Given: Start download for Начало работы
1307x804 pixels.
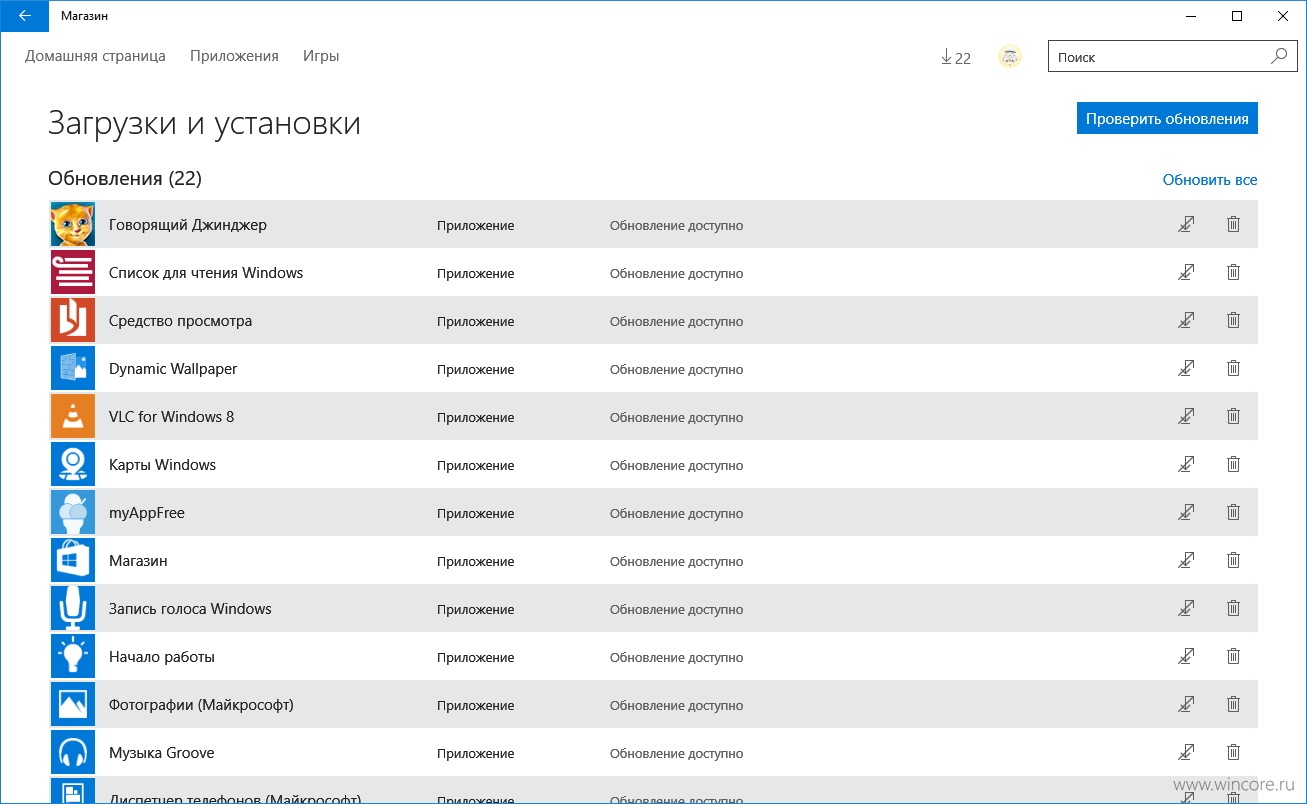Looking at the screenshot, I should pos(1186,657).
